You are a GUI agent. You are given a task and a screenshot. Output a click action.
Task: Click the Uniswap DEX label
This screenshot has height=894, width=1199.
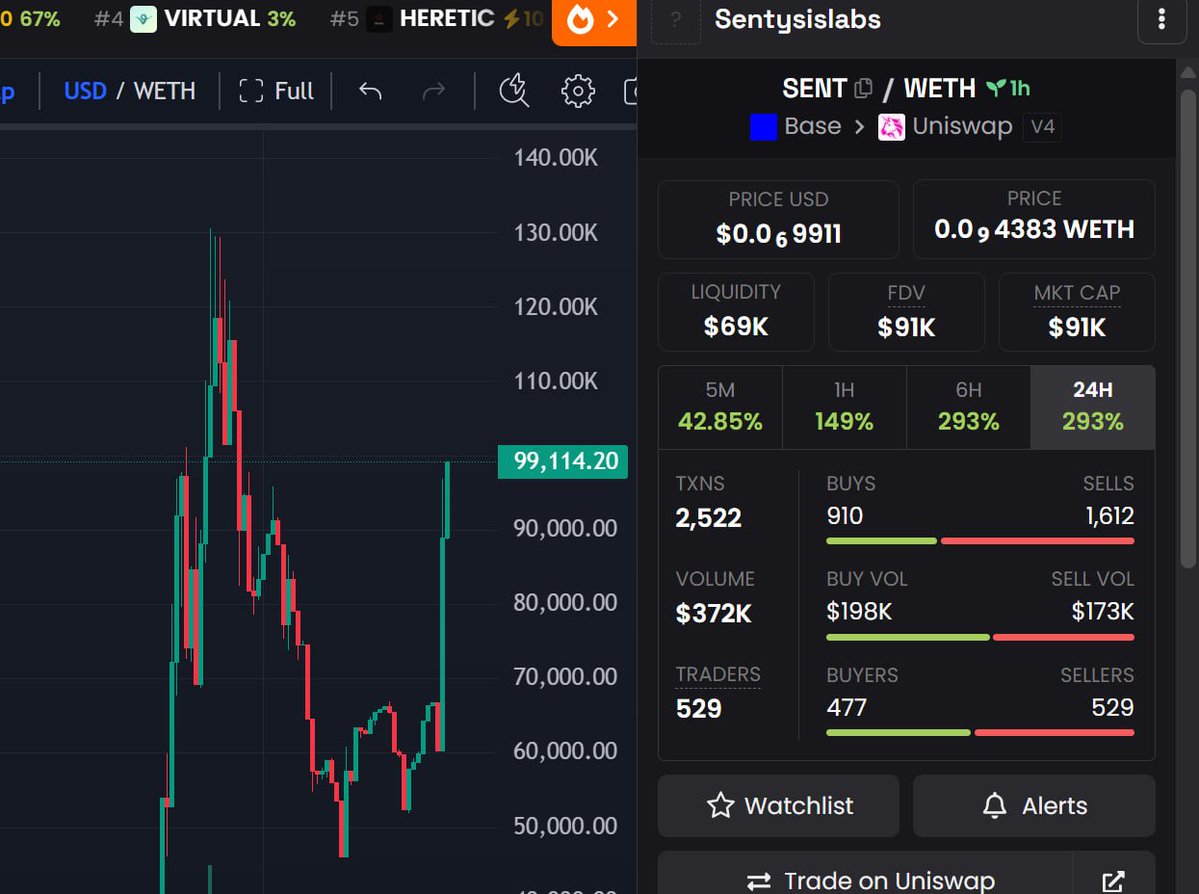[945, 126]
